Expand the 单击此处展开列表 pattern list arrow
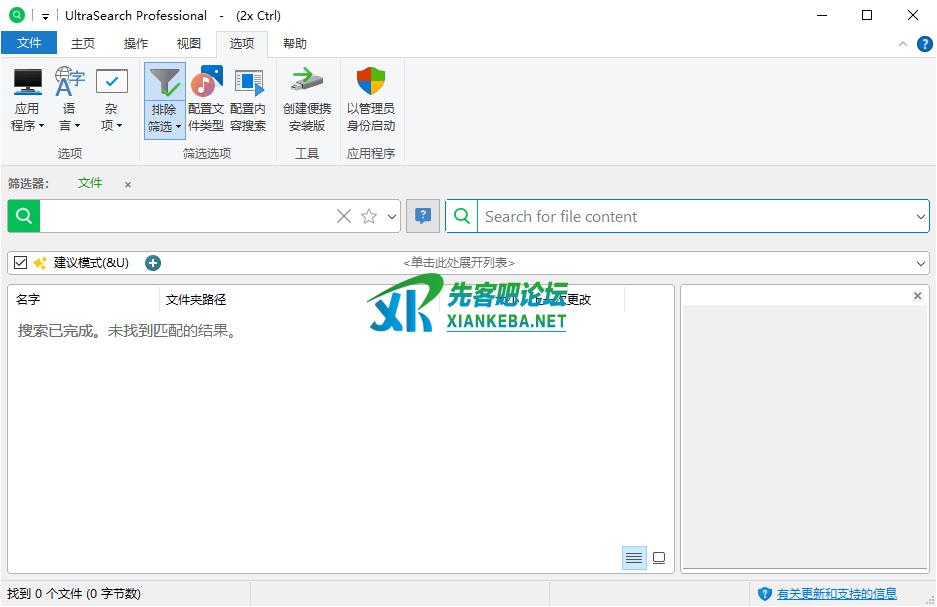 [x=920, y=263]
